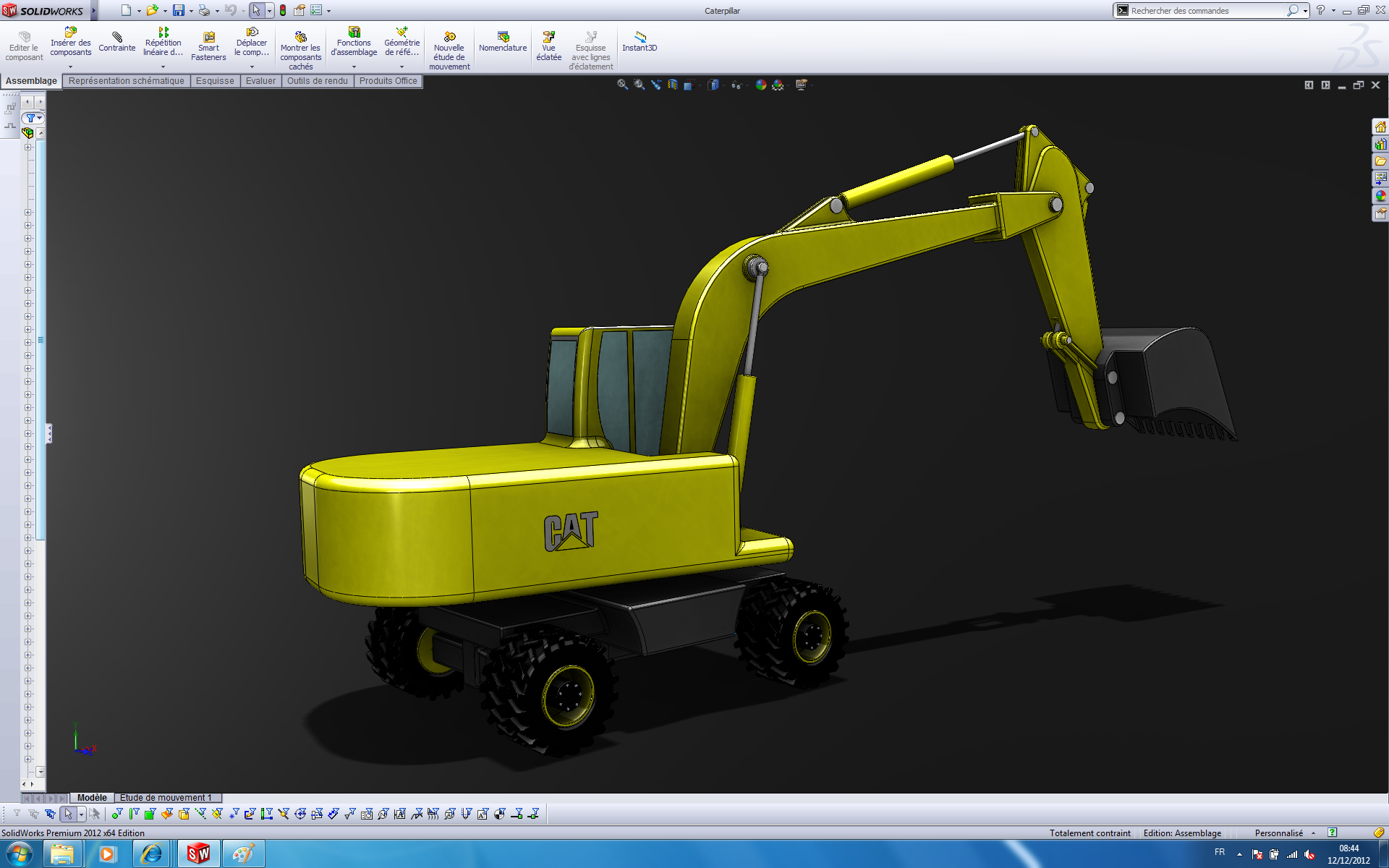1389x868 pixels.
Task: Expand the Options dropdown arrow
Action: tap(329, 11)
